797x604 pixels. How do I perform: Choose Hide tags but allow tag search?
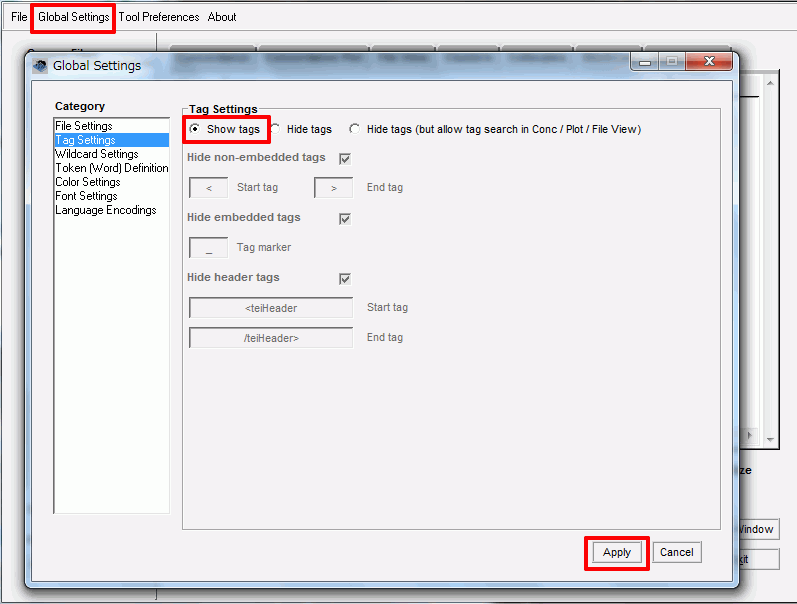point(355,129)
